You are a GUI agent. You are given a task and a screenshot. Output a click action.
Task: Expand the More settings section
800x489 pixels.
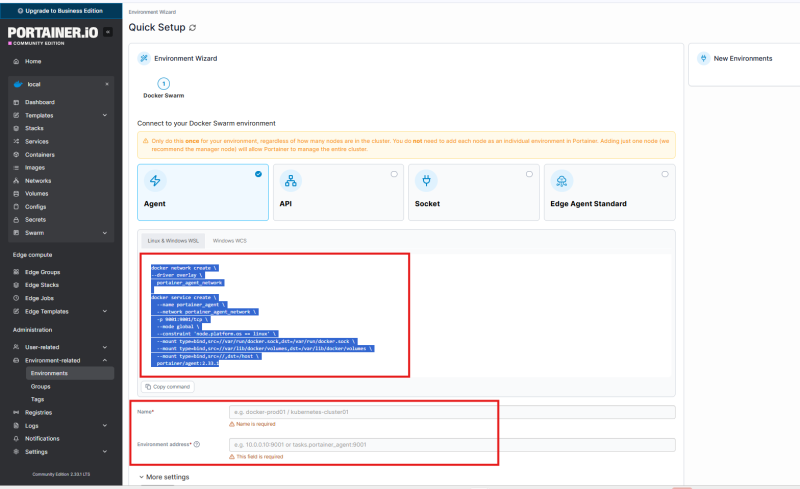click(164, 477)
